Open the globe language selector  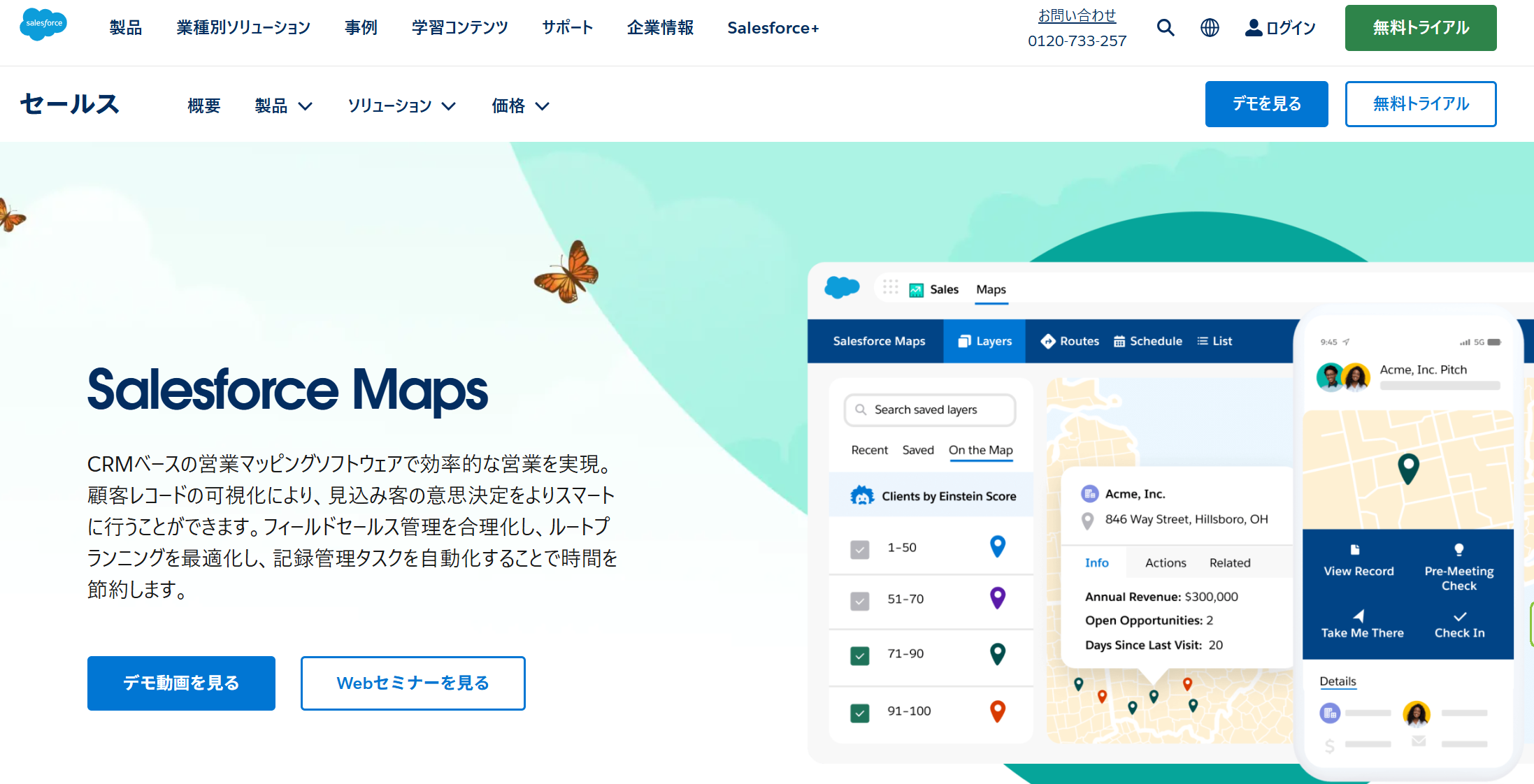tap(1210, 27)
